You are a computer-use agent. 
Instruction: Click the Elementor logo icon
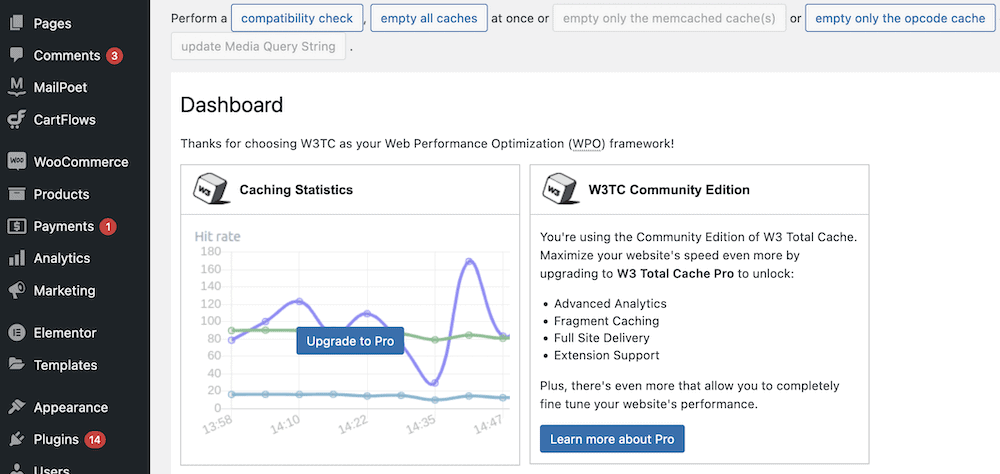17,332
